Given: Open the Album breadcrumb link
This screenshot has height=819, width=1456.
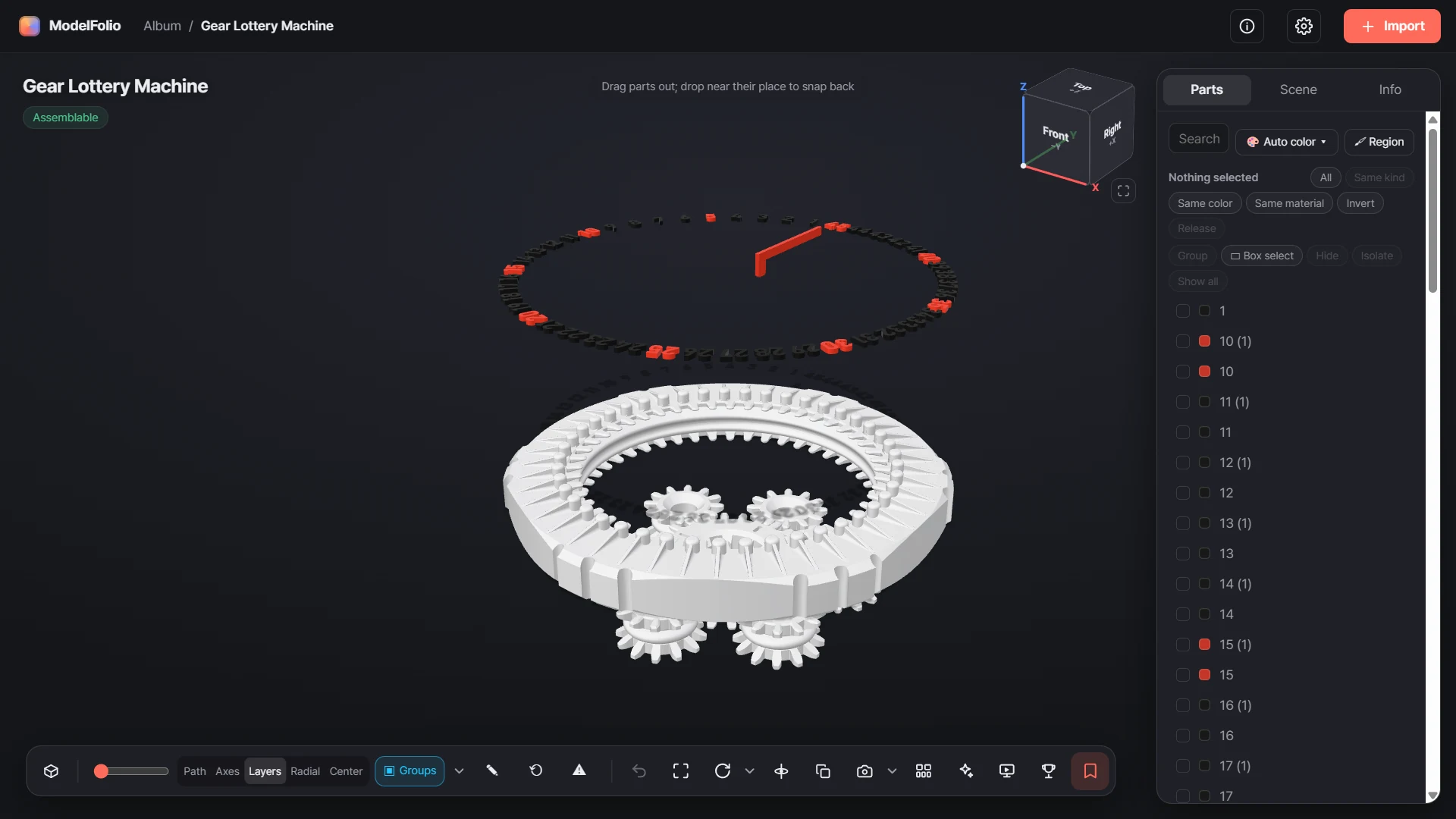Looking at the screenshot, I should coord(162,26).
